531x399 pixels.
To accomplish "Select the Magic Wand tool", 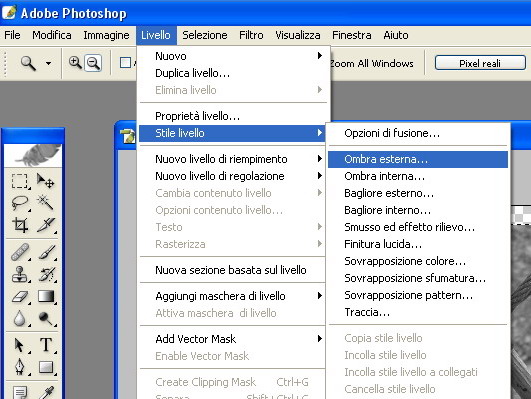I will 45,203.
